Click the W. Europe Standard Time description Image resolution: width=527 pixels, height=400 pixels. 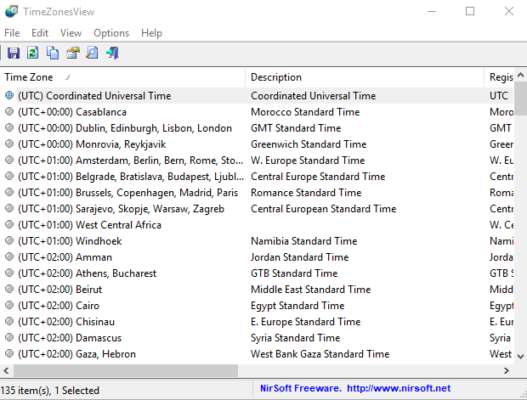(308, 160)
